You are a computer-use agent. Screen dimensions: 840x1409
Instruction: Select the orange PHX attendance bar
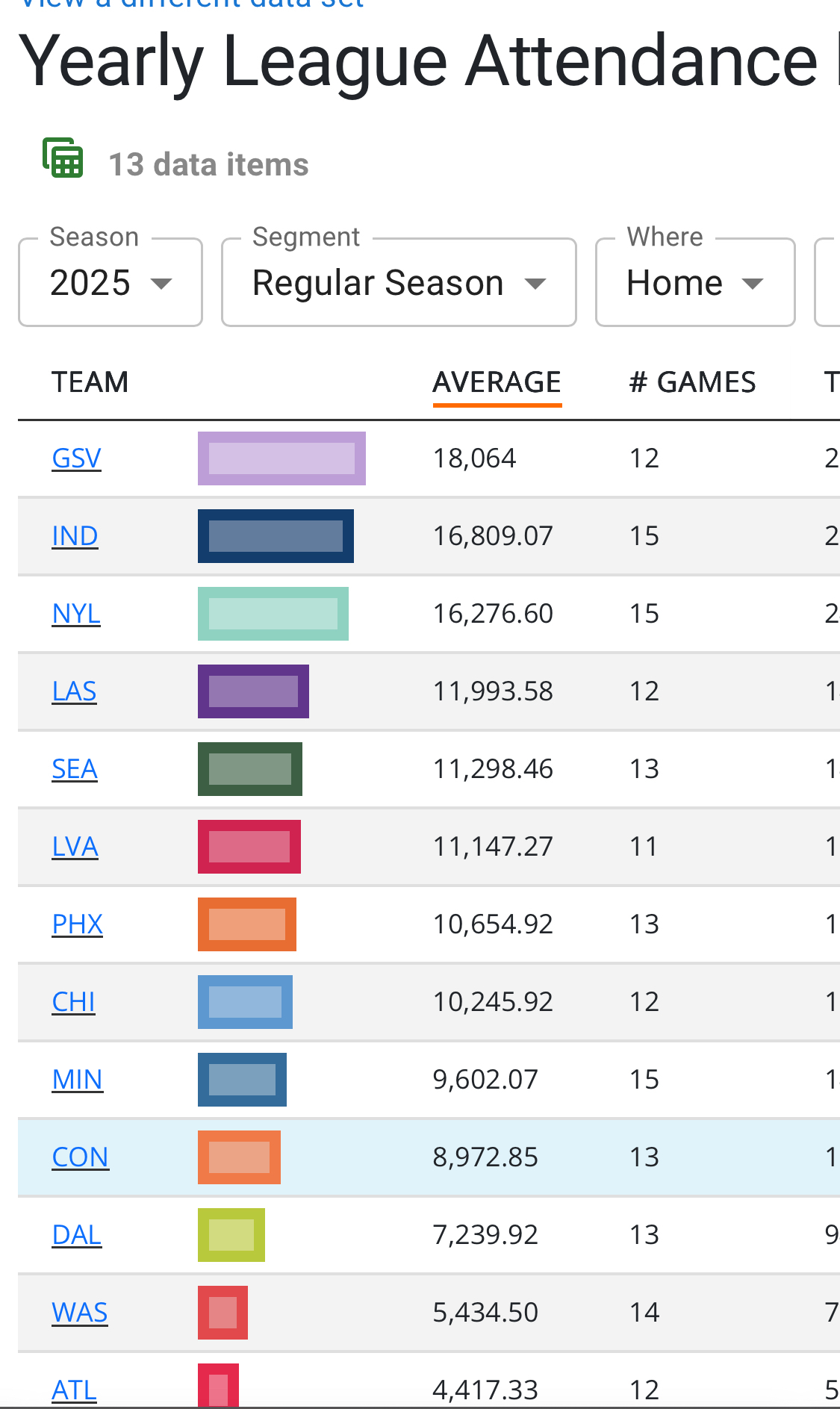246,924
